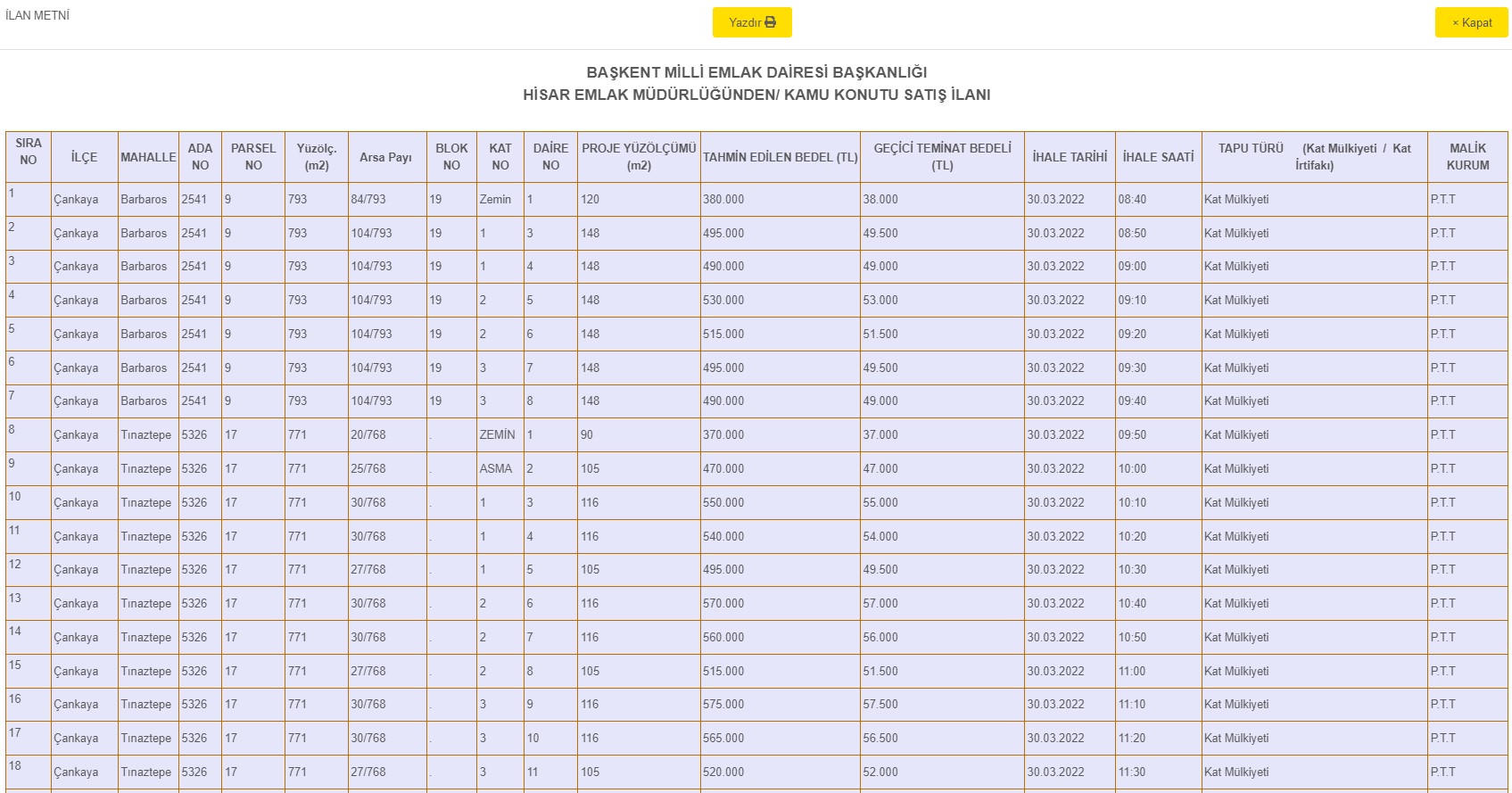The image size is (1512, 793).
Task: Click the 55.000 deposit cell
Action: pos(942,502)
